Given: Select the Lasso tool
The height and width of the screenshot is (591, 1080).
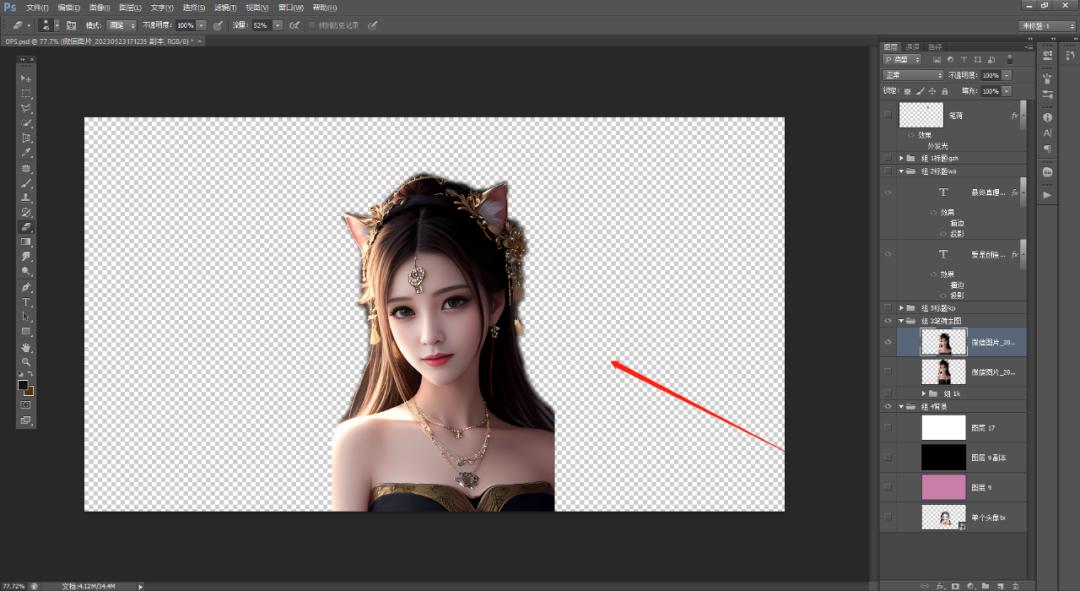Looking at the screenshot, I should [x=26, y=110].
